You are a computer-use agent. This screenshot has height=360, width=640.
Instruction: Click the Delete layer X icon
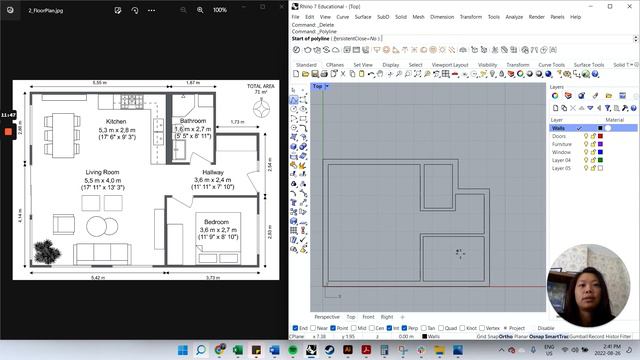point(573,108)
